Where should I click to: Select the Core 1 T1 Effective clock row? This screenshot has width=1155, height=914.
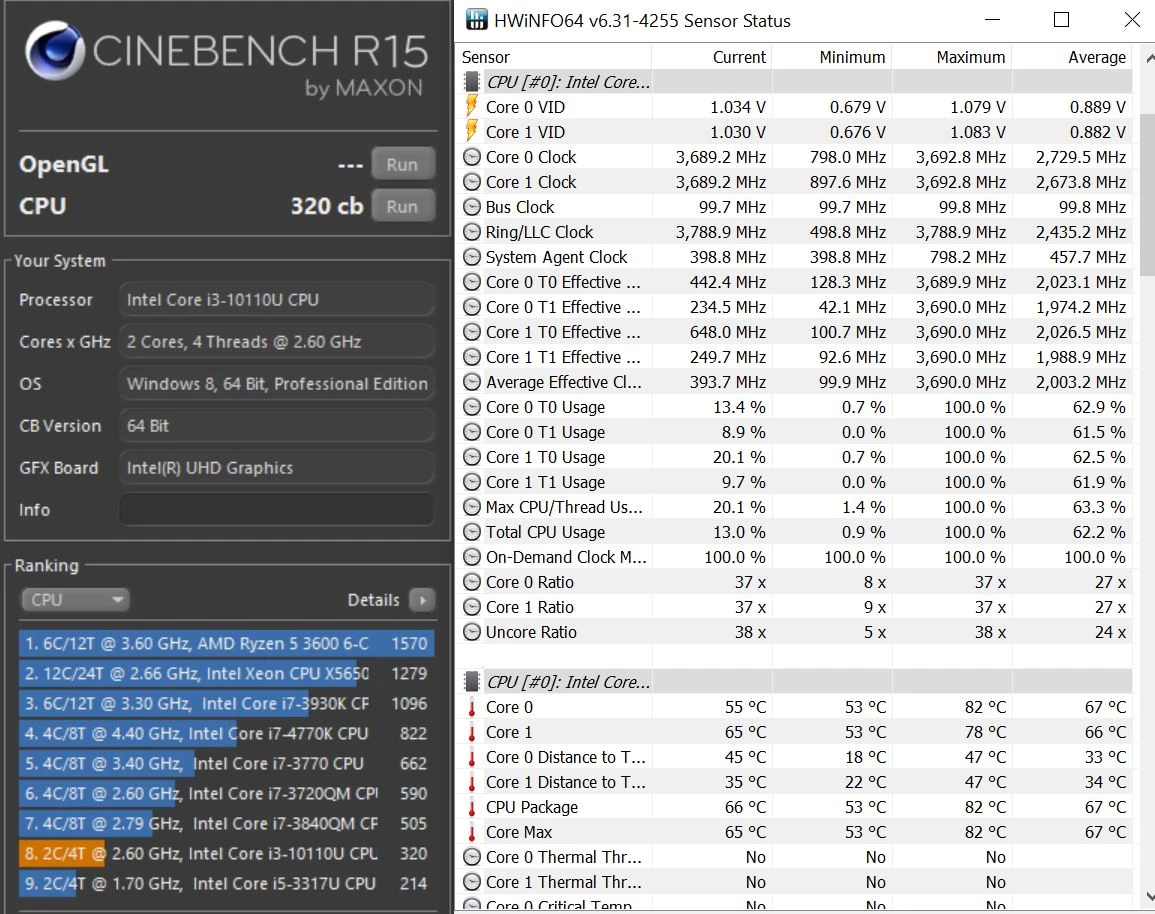[794, 357]
